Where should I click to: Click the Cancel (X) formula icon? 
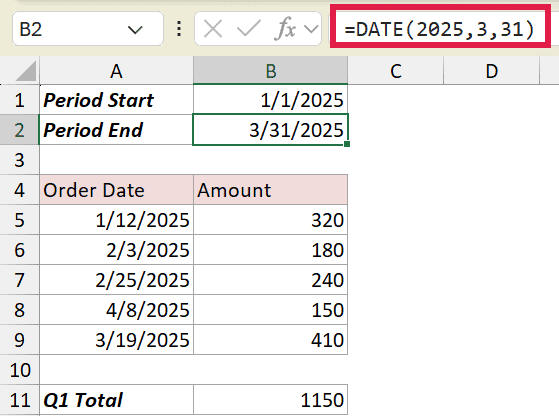click(213, 29)
